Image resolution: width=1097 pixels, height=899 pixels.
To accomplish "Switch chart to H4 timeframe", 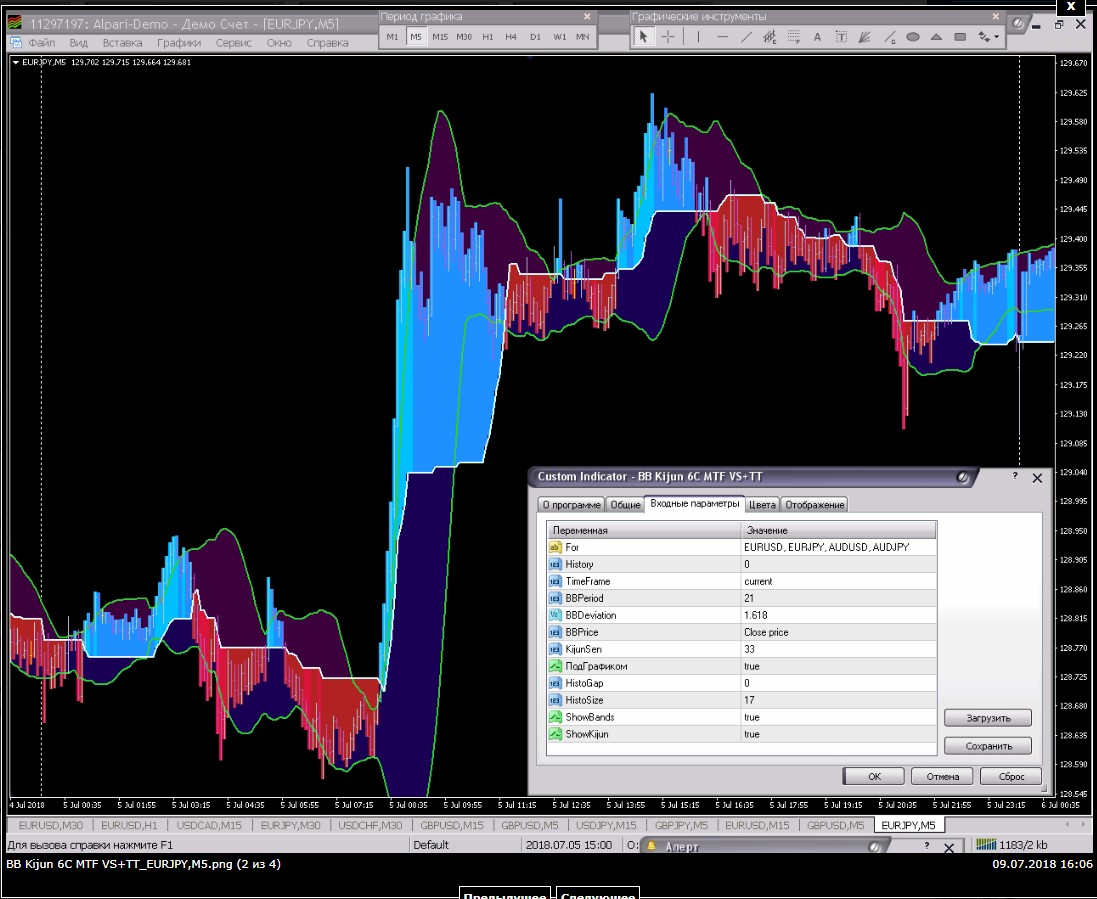I will pyautogui.click(x=511, y=37).
